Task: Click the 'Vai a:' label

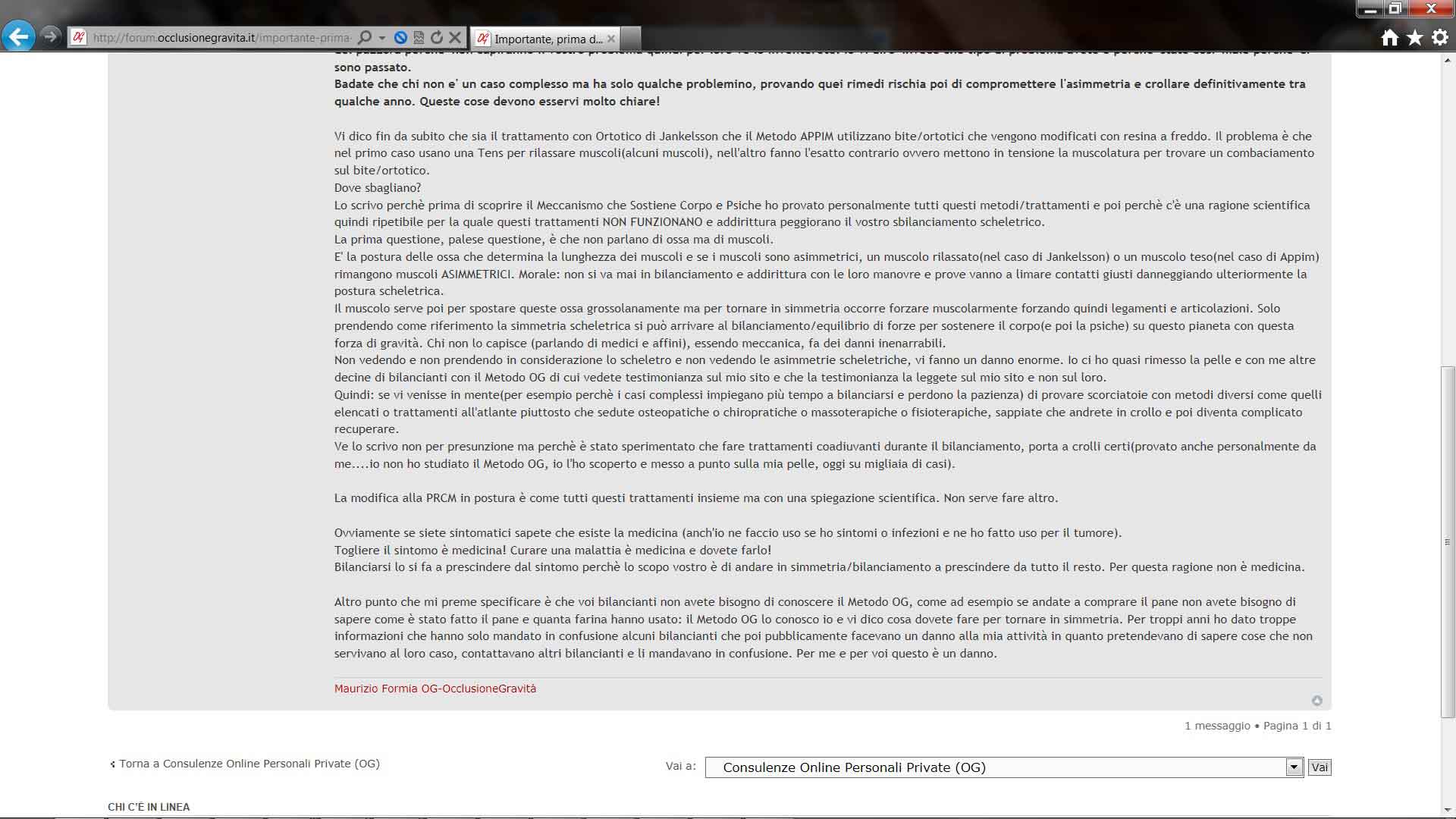Action: [681, 766]
